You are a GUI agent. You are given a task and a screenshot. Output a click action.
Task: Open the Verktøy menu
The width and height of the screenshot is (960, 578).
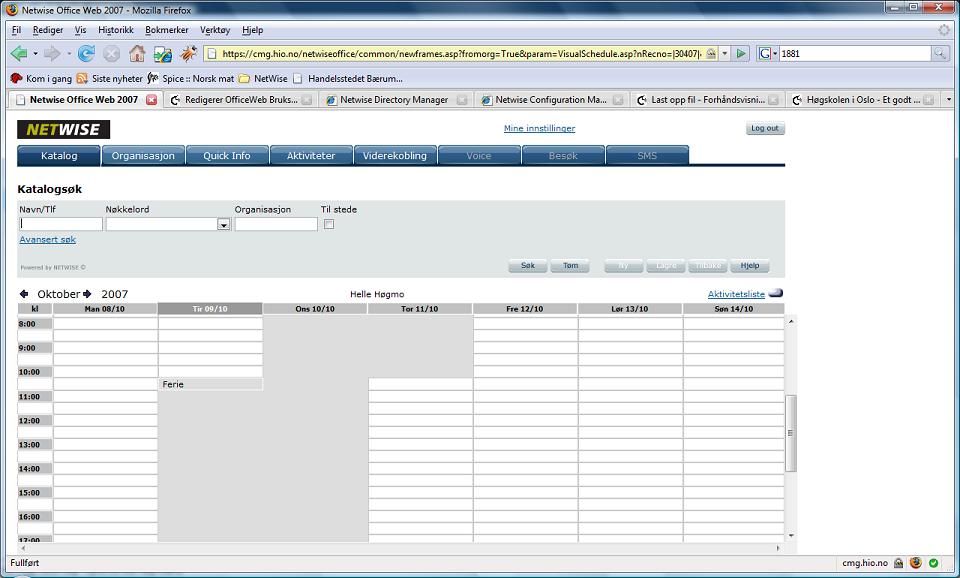point(215,30)
